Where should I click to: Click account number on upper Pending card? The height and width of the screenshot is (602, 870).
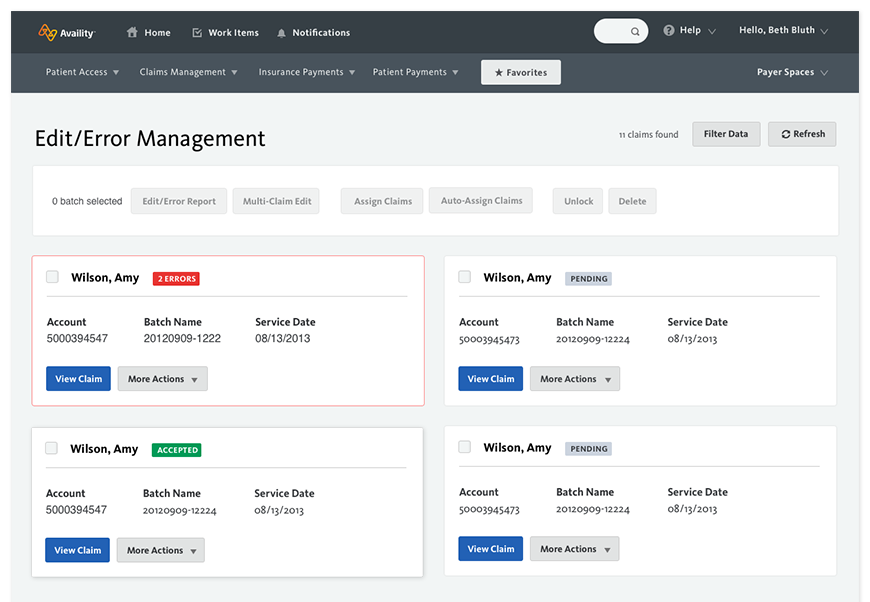coord(489,340)
